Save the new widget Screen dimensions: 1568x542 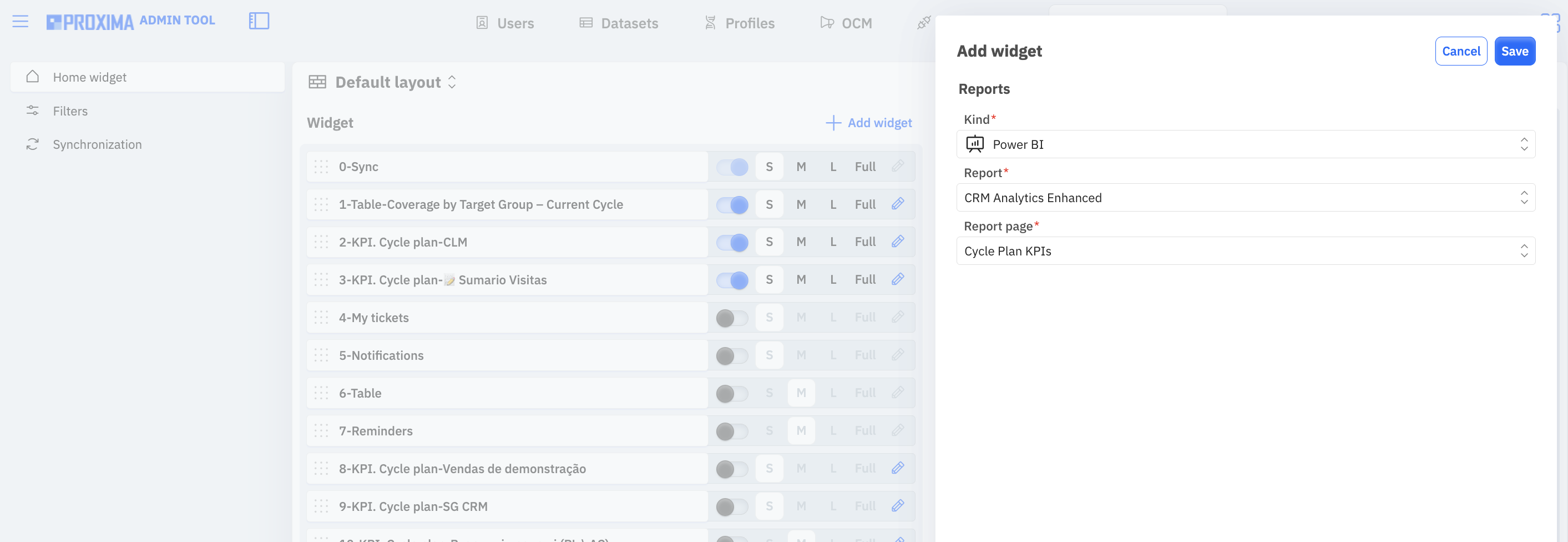[x=1514, y=51]
